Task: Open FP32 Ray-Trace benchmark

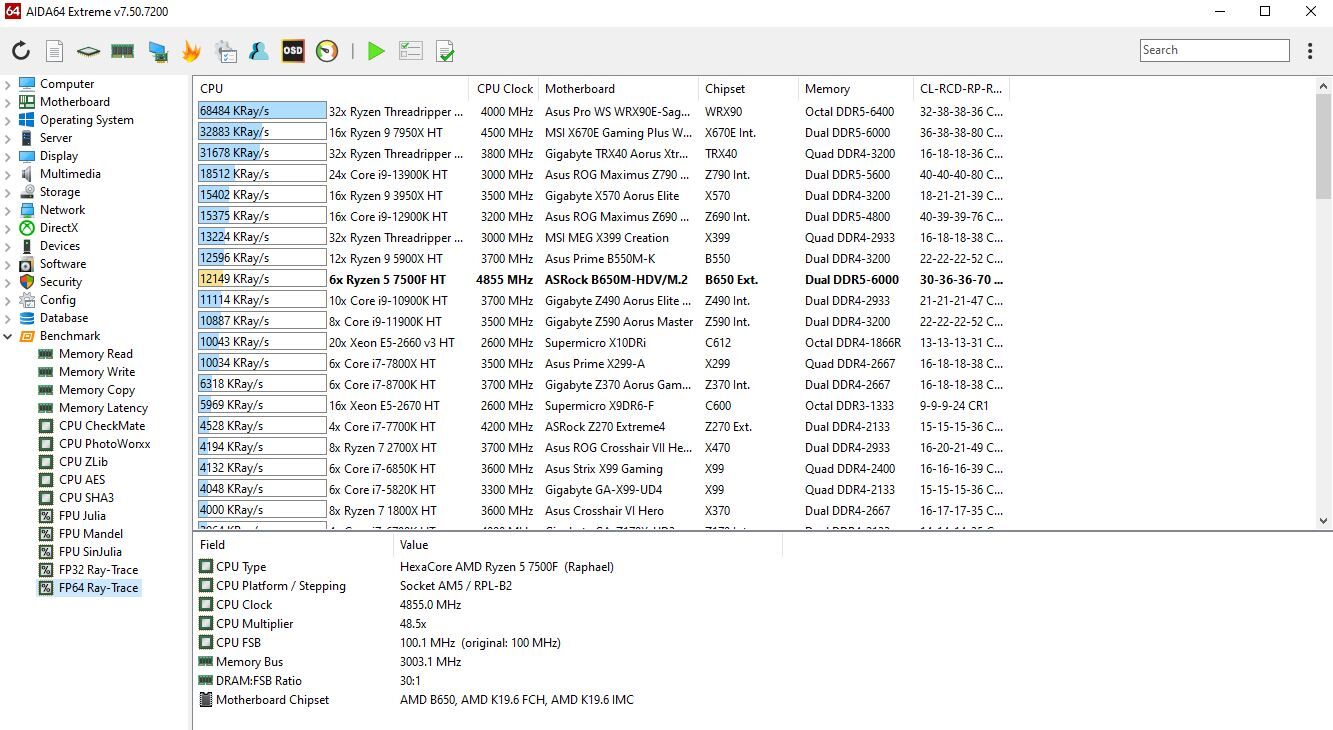Action: (99, 570)
